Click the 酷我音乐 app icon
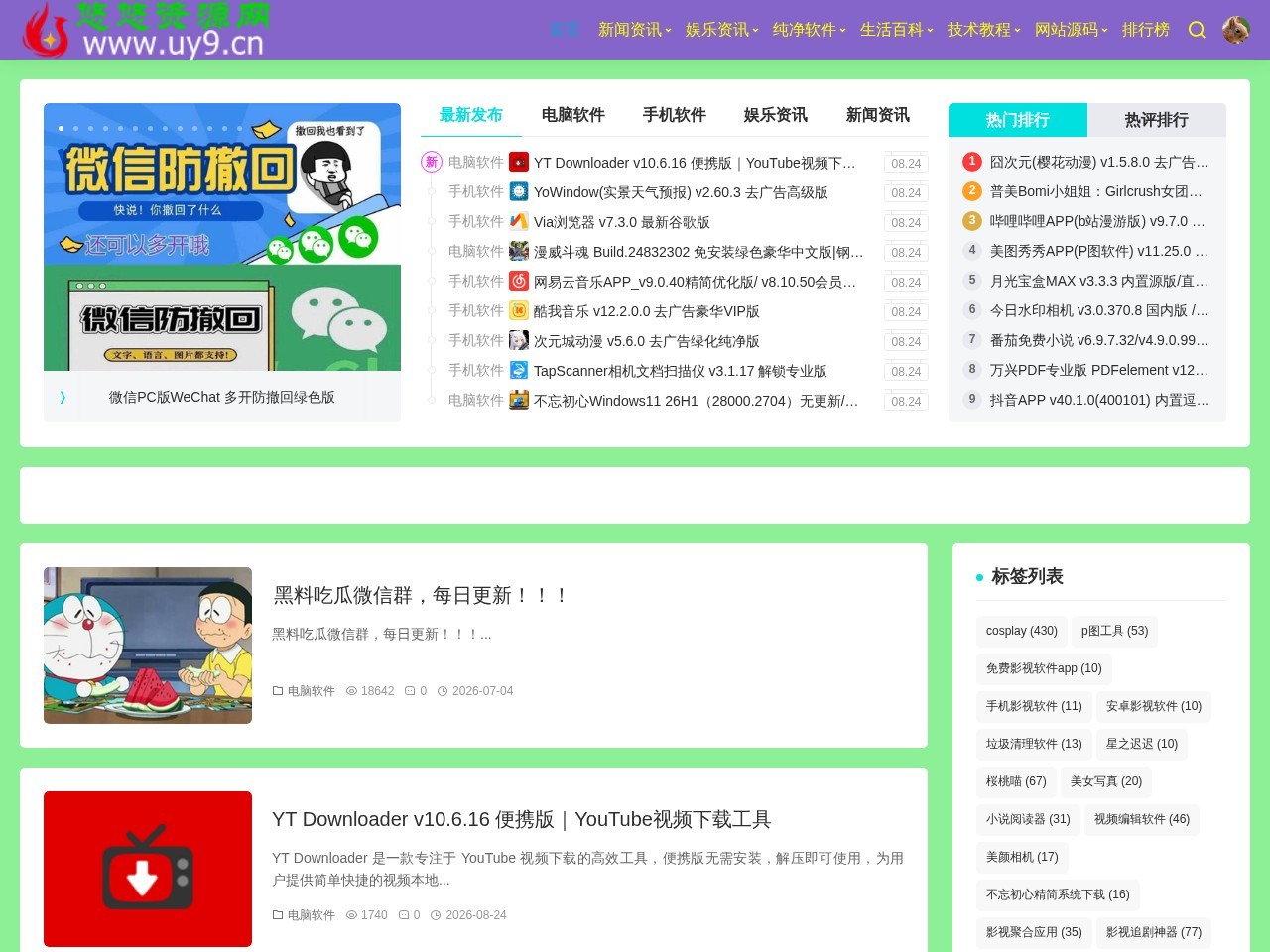Screen dimensions: 1270x952 point(519,311)
